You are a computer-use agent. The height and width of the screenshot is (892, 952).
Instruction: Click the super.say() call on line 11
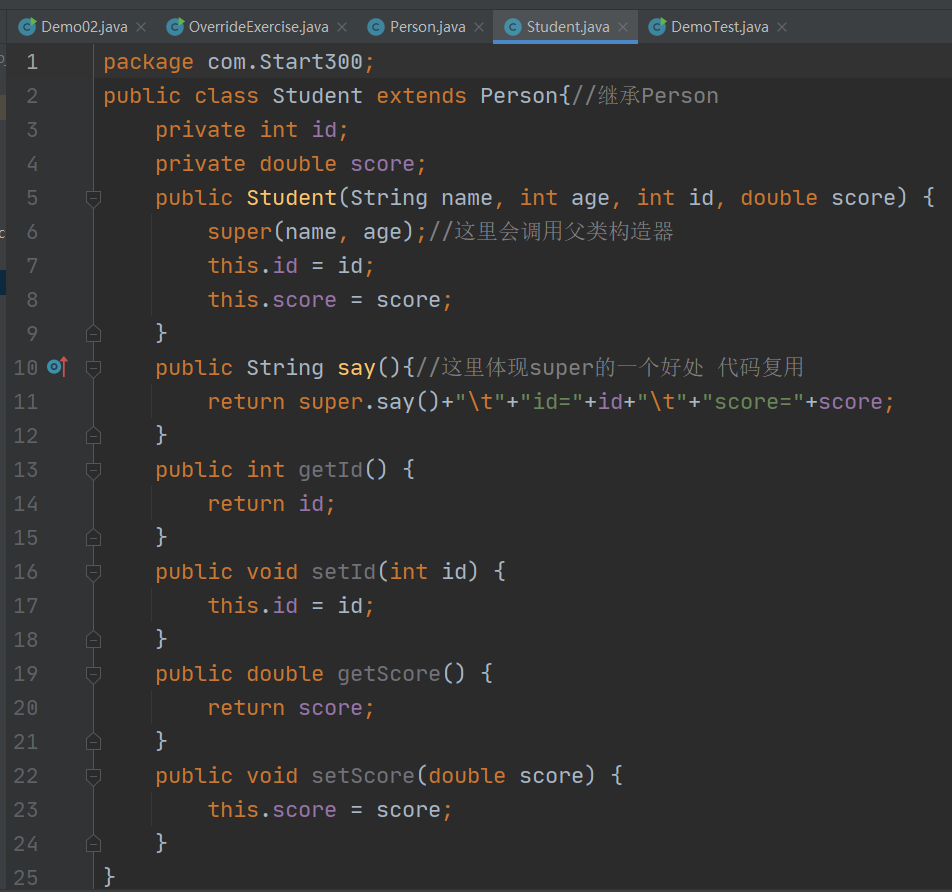click(369, 402)
